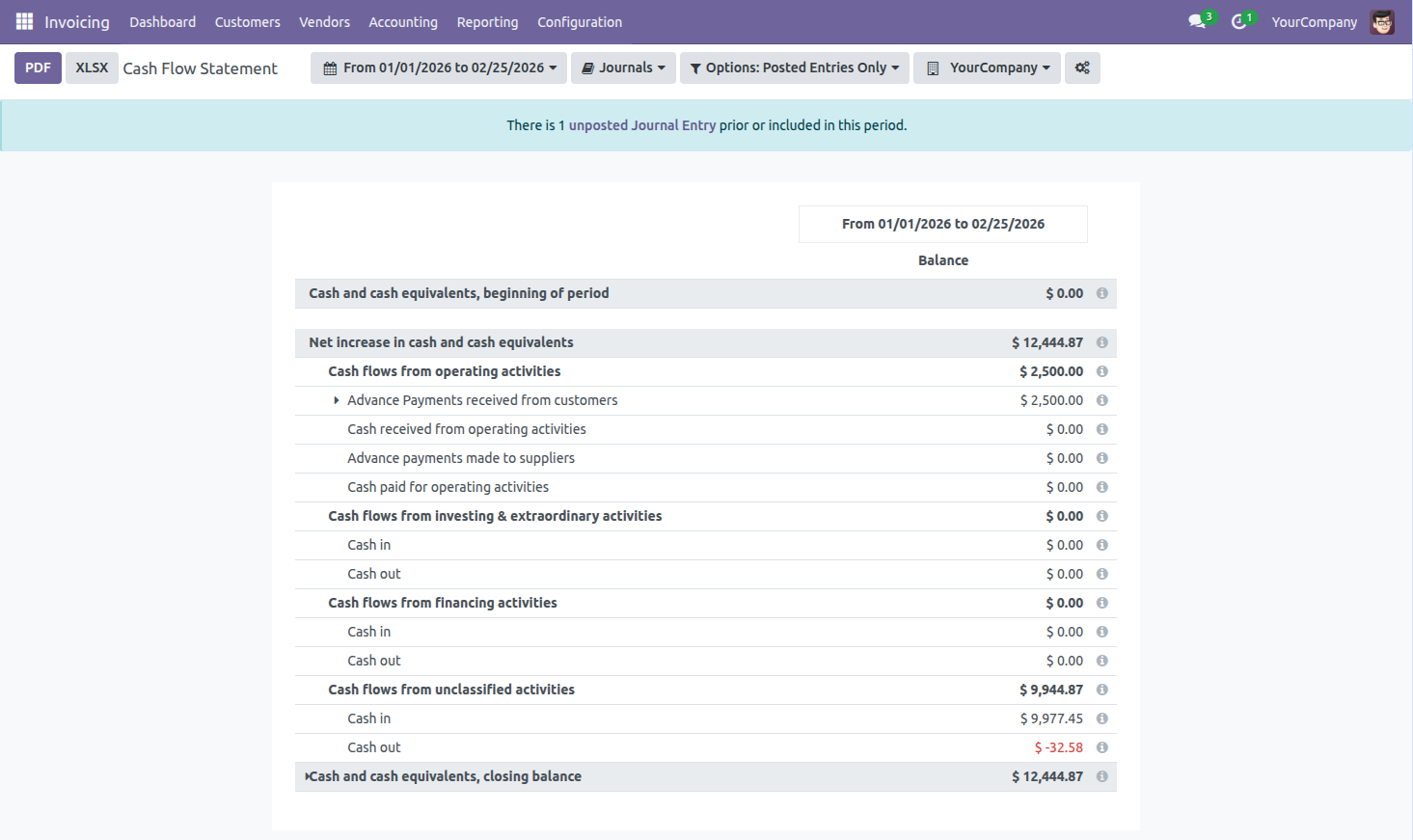Click the info icon next to Net increase line
Image resolution: width=1413 pixels, height=840 pixels.
pyautogui.click(x=1101, y=342)
